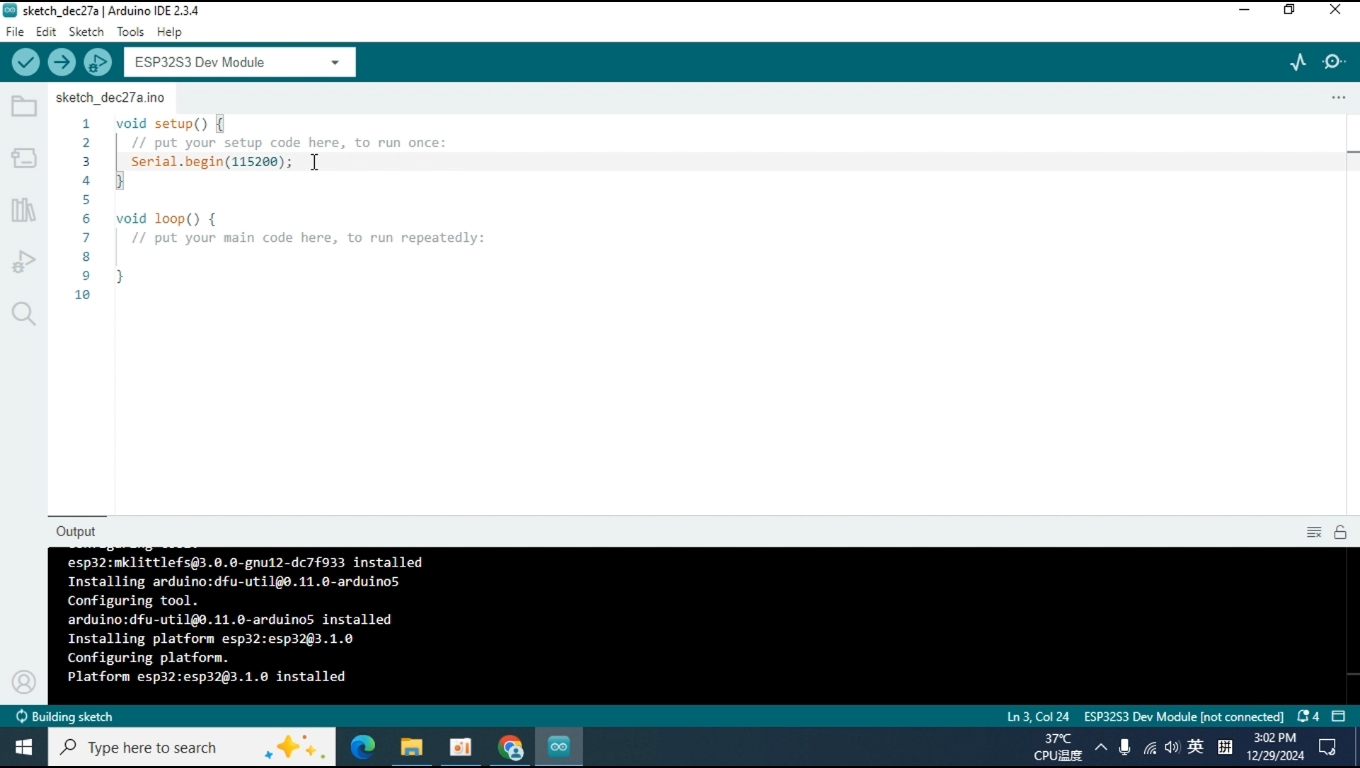Open the Serial Monitor
Image resolution: width=1360 pixels, height=768 pixels.
[1334, 62]
